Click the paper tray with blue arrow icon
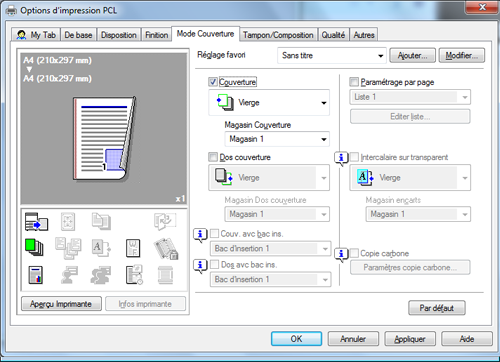 tap(36, 222)
